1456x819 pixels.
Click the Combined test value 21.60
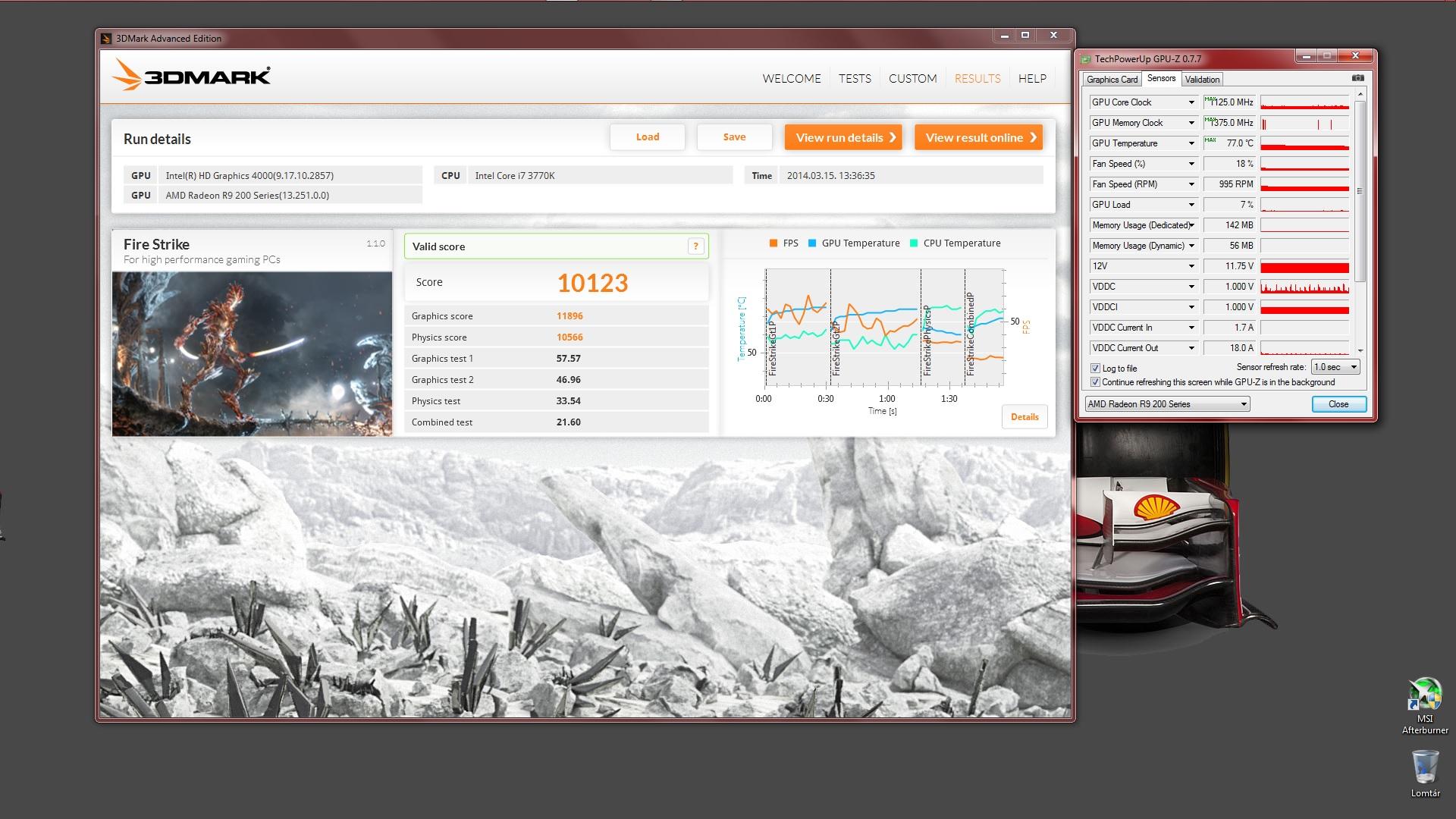coord(568,422)
